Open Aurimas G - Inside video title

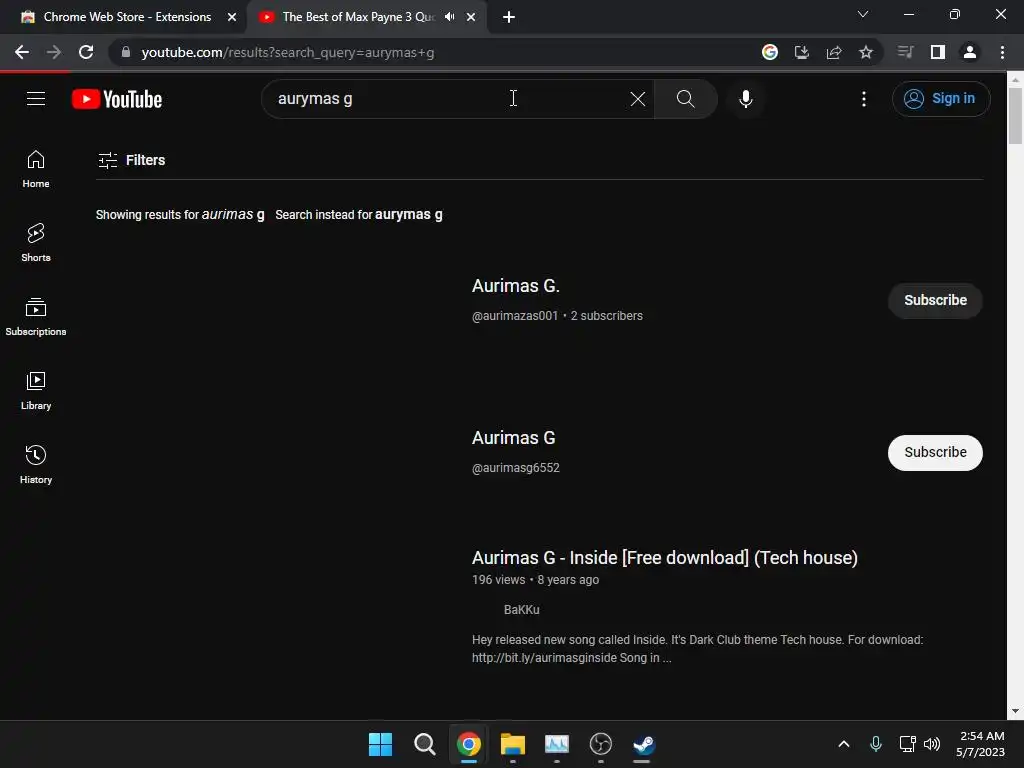pyautogui.click(x=665, y=558)
